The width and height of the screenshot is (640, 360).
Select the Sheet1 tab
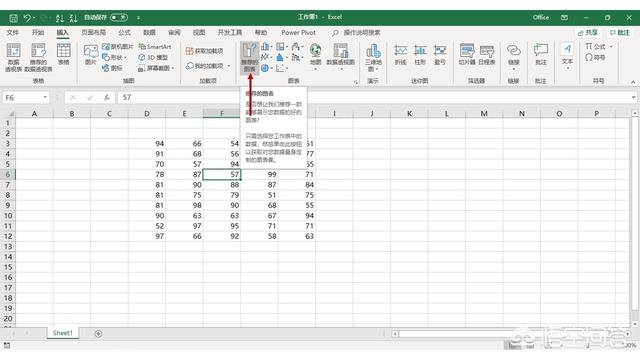62,333
